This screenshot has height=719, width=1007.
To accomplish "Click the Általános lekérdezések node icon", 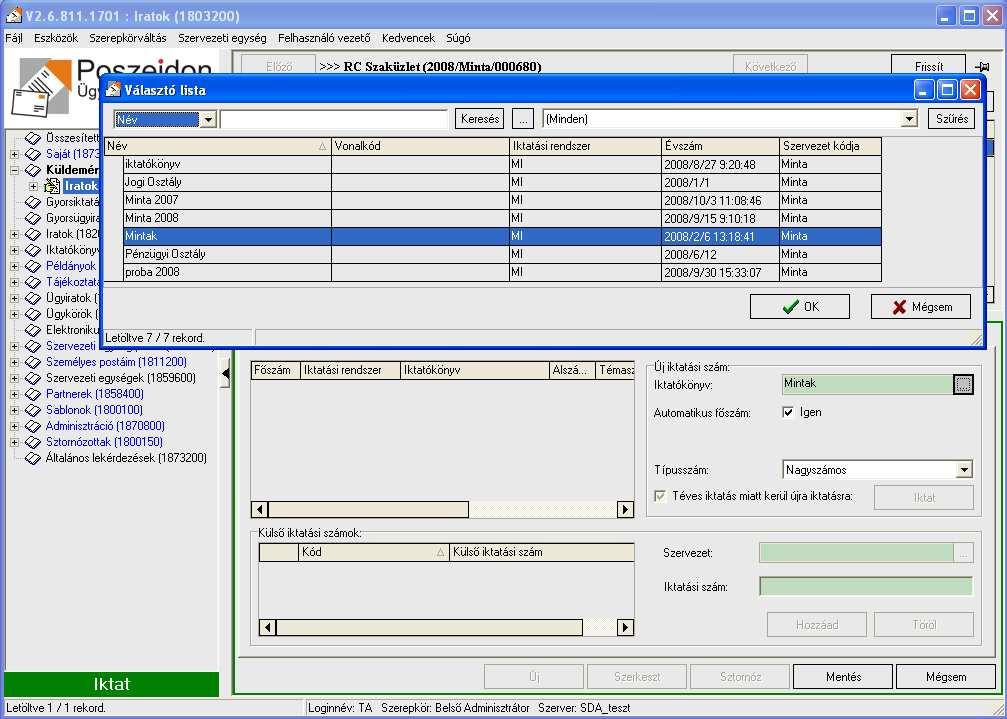I will (33, 458).
